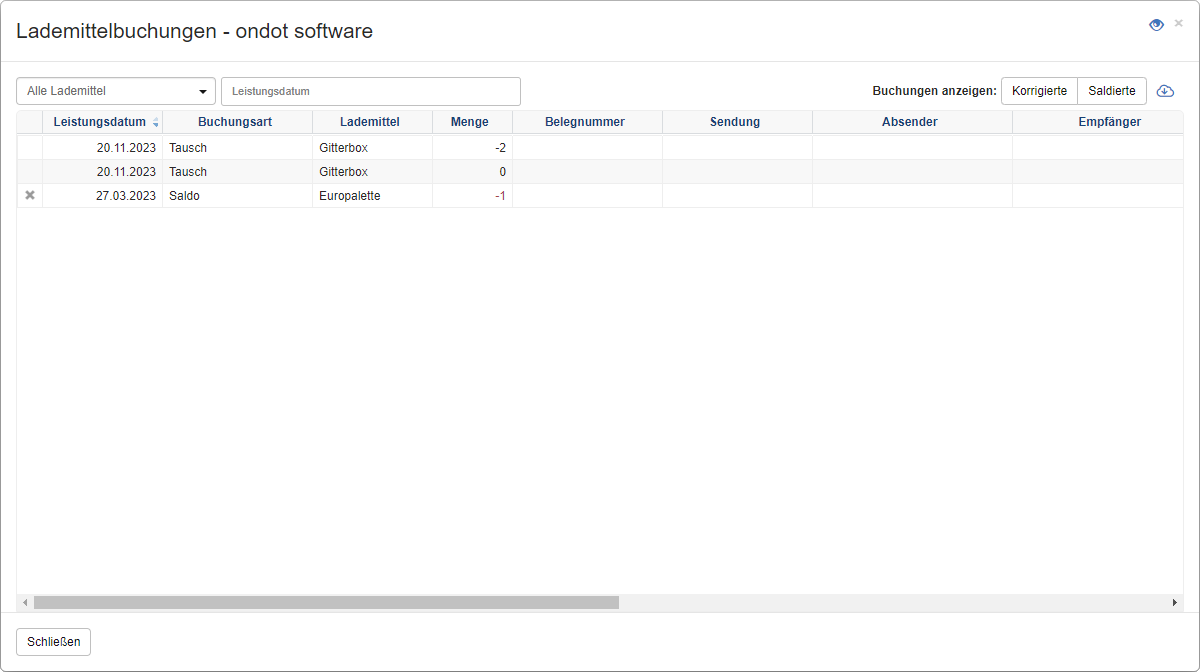This screenshot has height=672, width=1200.
Task: Sort by Menge column header
Action: [x=470, y=122]
